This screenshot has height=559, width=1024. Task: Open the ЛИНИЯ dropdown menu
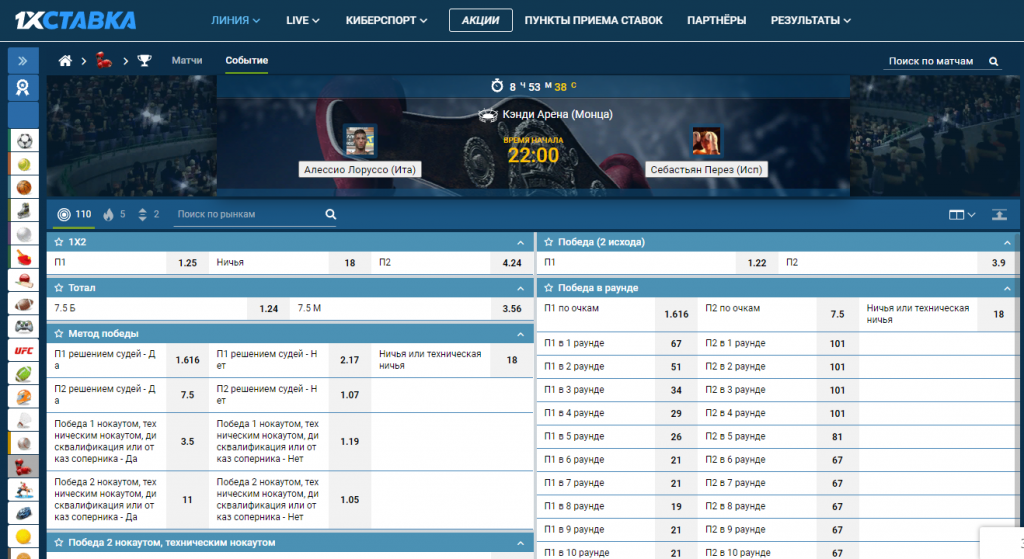[x=236, y=20]
